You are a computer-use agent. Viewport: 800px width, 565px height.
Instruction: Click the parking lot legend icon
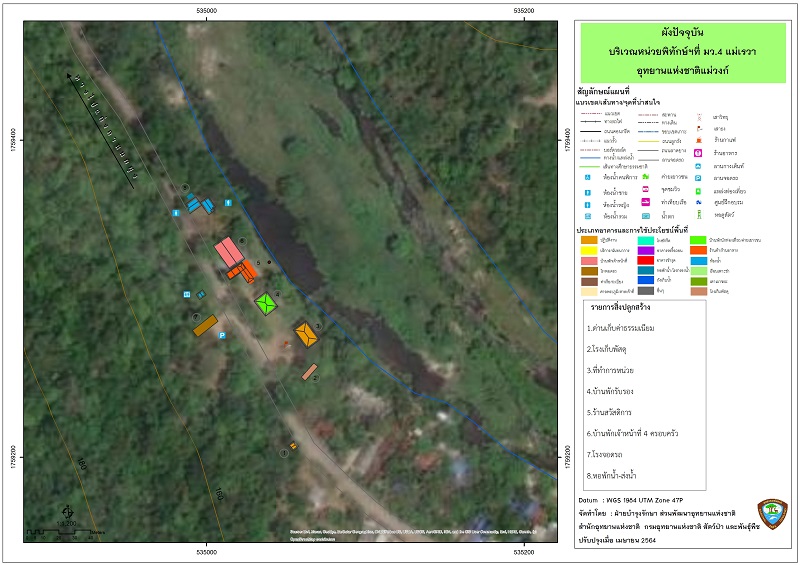click(698, 178)
